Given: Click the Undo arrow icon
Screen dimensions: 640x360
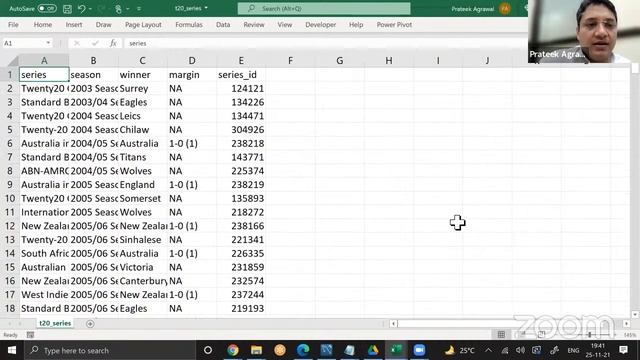Looking at the screenshot, I should pos(82,9).
